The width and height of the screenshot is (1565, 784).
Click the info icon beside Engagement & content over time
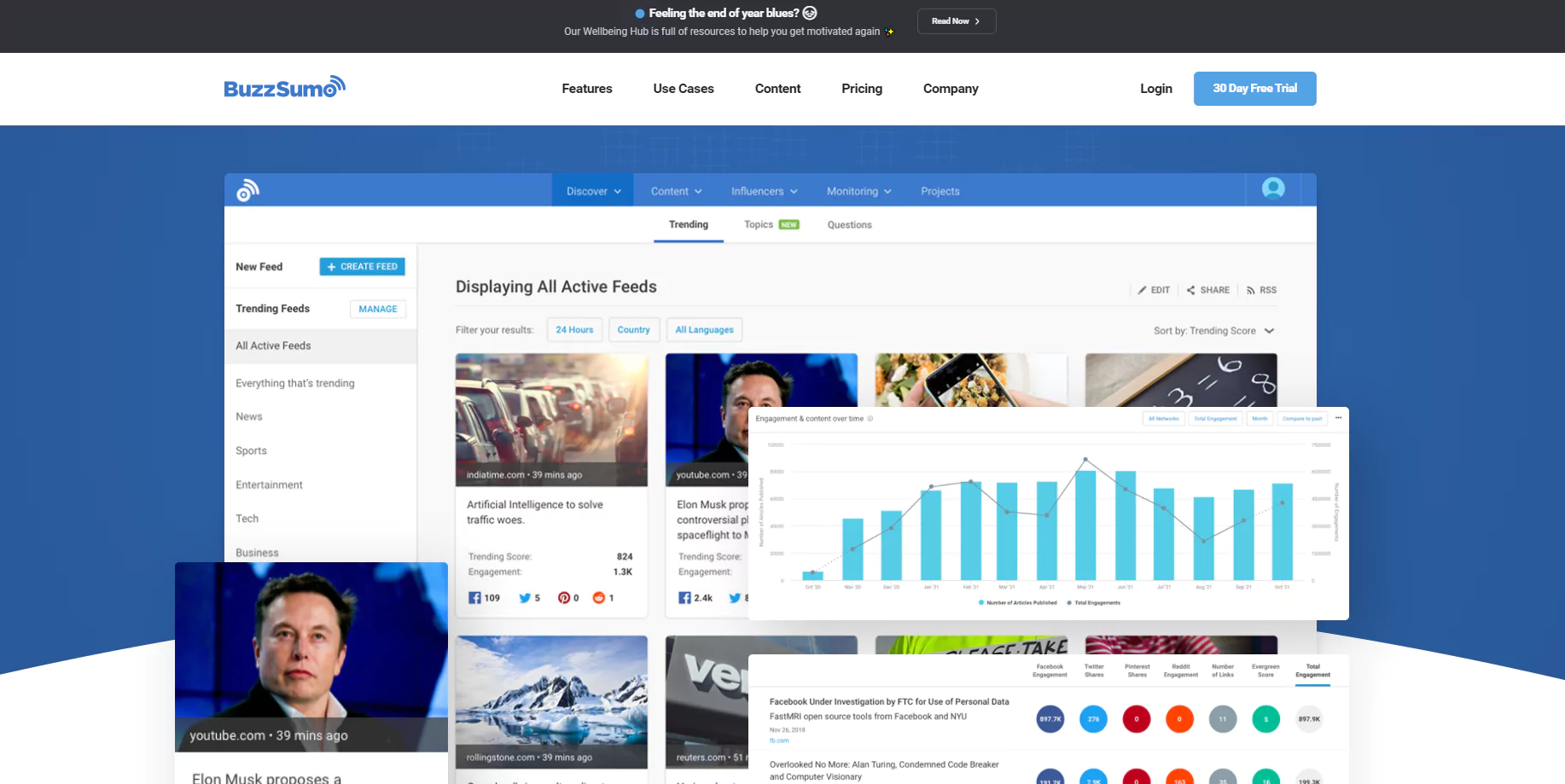click(x=870, y=419)
